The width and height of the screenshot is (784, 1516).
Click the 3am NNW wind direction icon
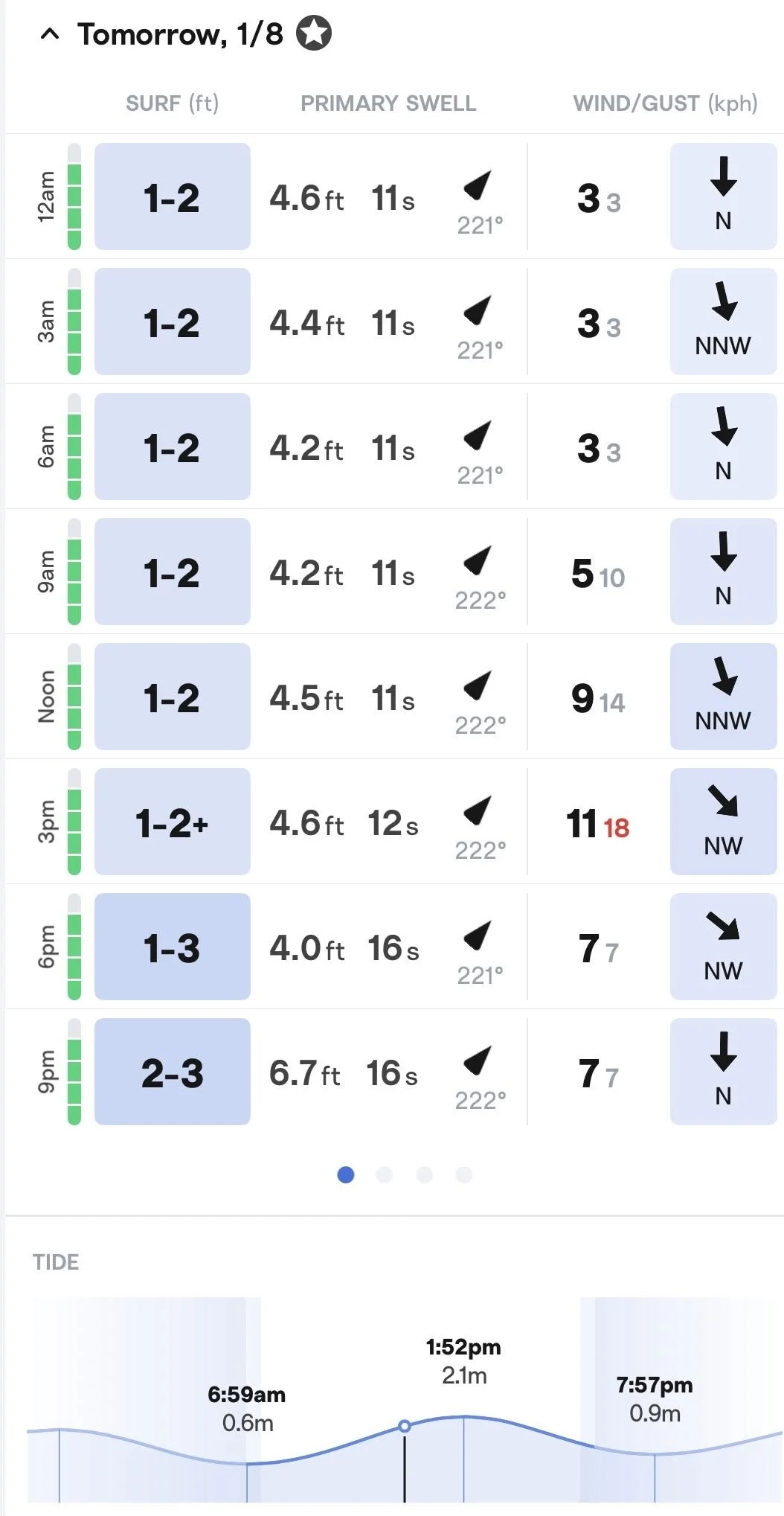point(723,301)
